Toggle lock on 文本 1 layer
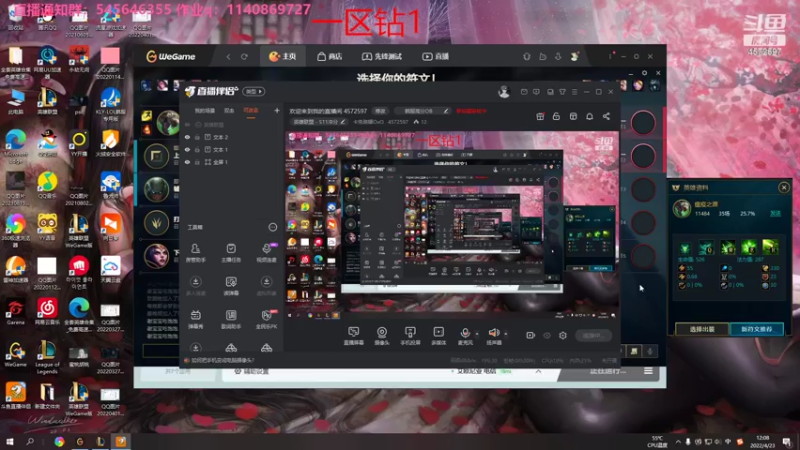Image resolution: width=800 pixels, height=450 pixels. click(197, 149)
